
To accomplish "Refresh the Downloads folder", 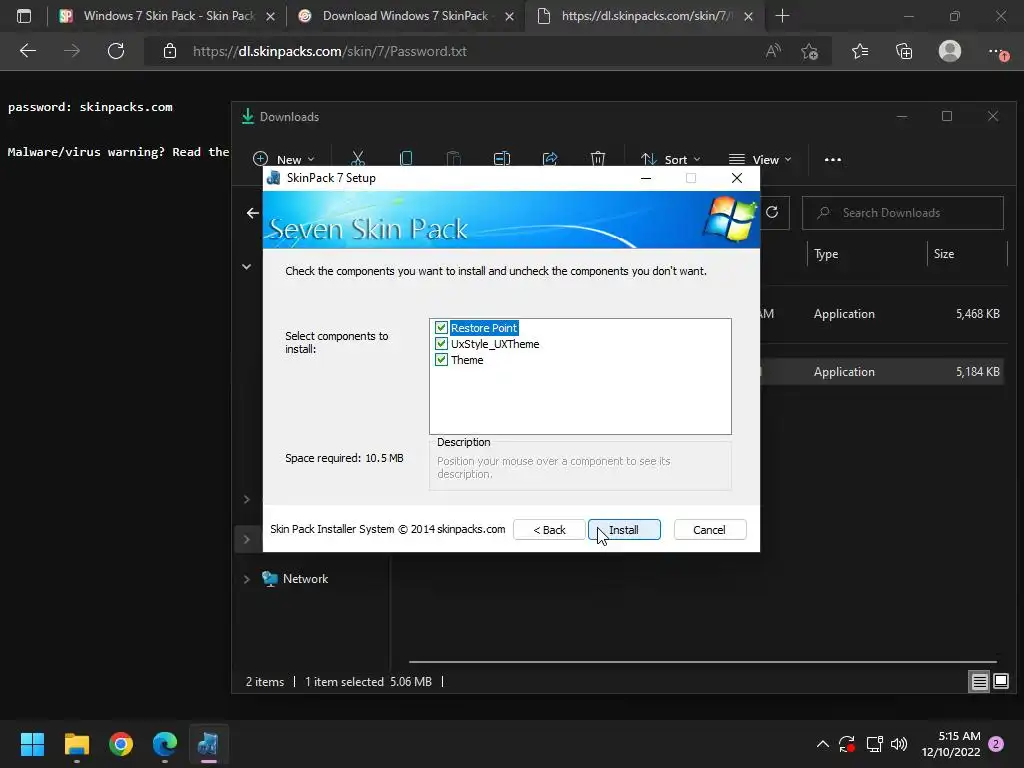I will [772, 212].
